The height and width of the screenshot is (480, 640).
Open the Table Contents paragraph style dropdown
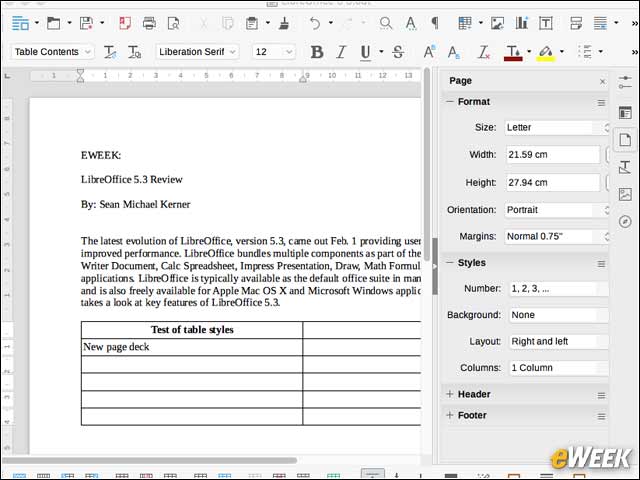tap(88, 52)
